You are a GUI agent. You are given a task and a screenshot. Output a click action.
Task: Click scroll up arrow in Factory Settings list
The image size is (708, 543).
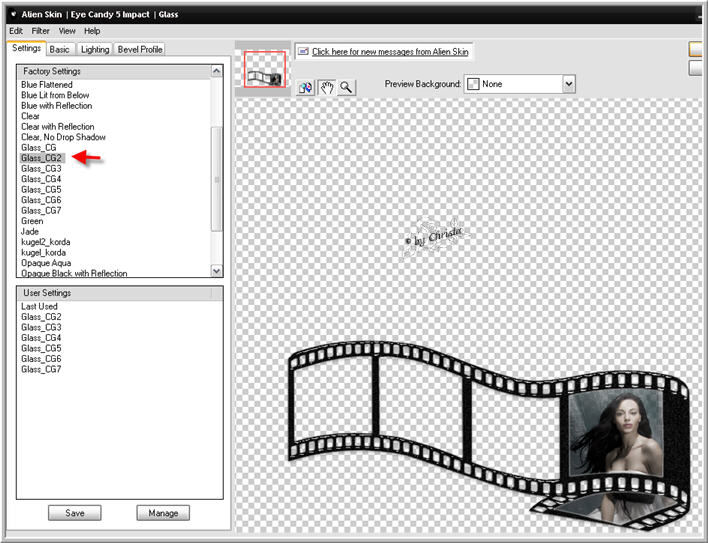tap(217, 71)
